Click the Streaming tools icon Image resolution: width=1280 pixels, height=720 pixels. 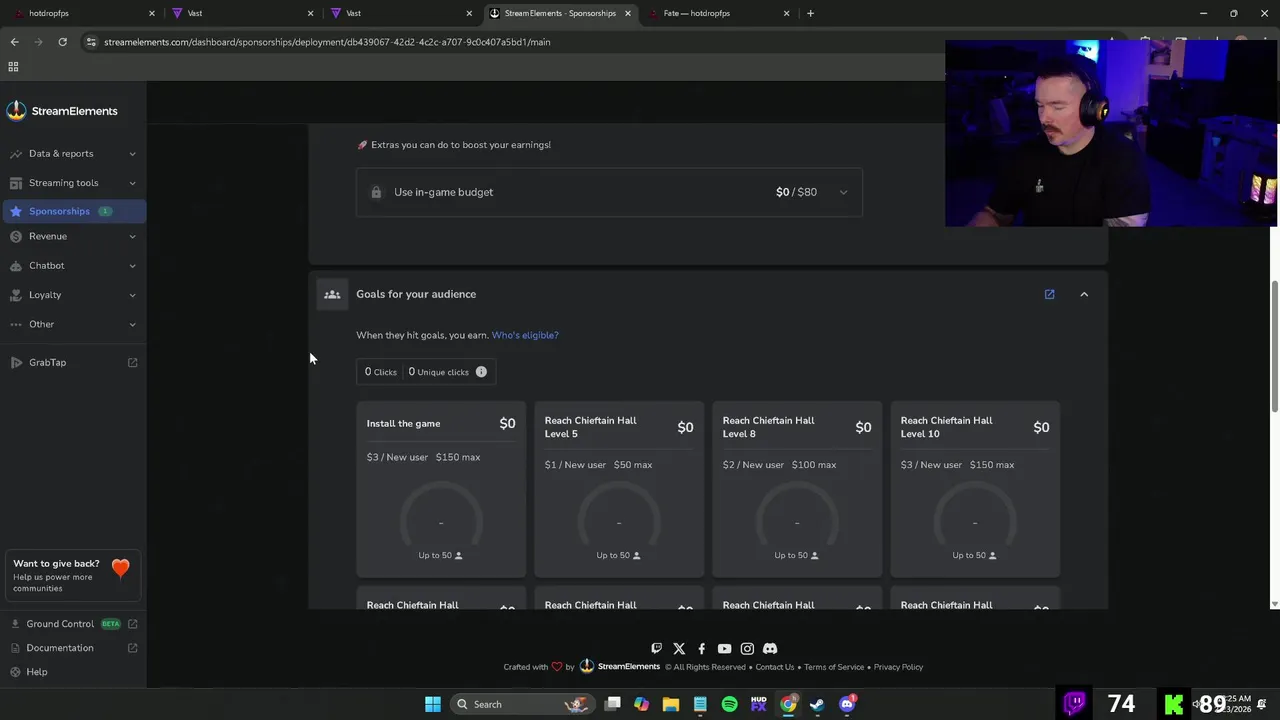pyautogui.click(x=16, y=183)
